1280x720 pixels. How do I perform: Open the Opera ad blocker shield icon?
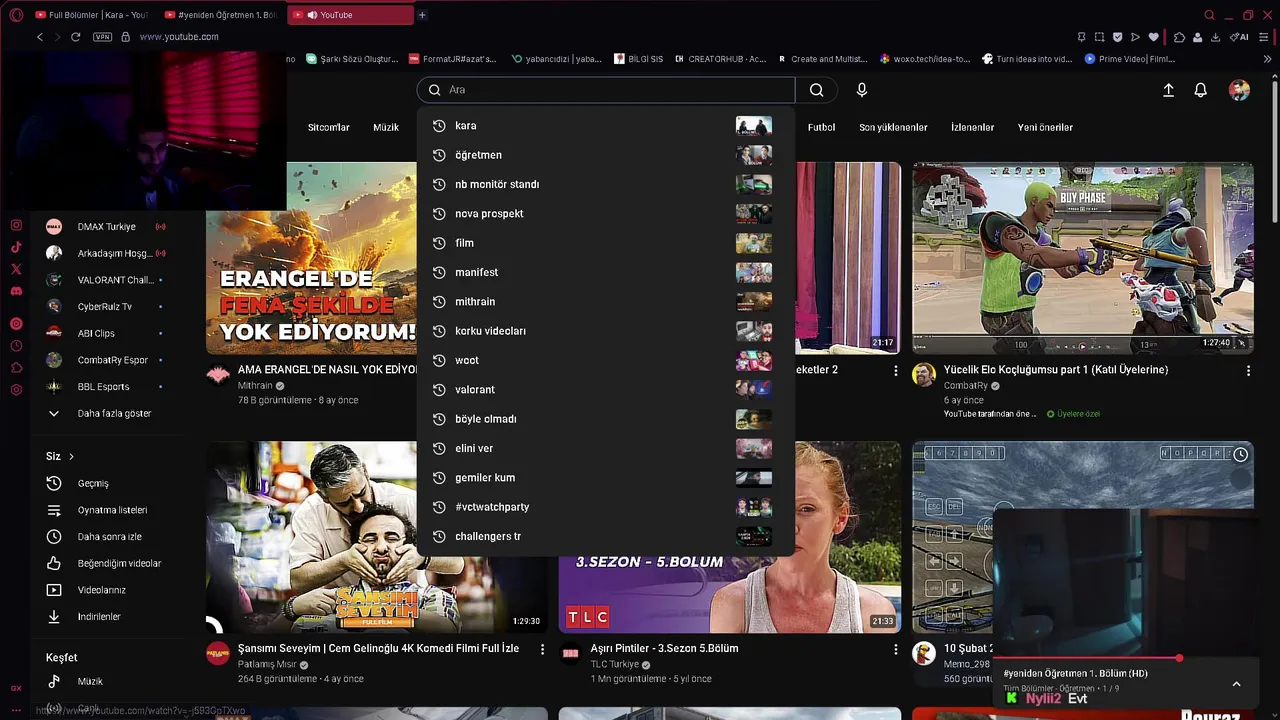[x=1117, y=37]
